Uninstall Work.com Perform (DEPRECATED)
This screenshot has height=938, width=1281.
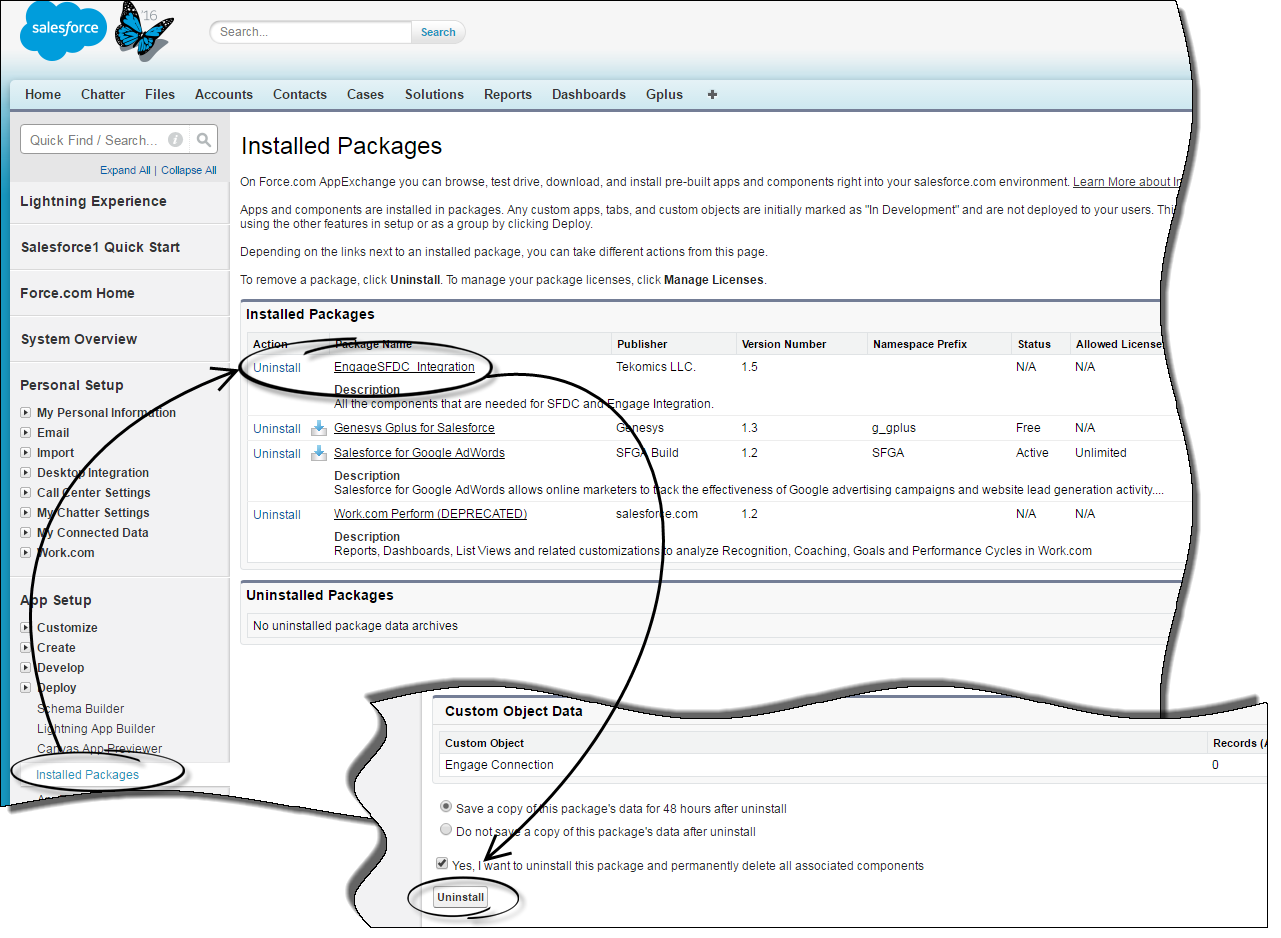277,514
